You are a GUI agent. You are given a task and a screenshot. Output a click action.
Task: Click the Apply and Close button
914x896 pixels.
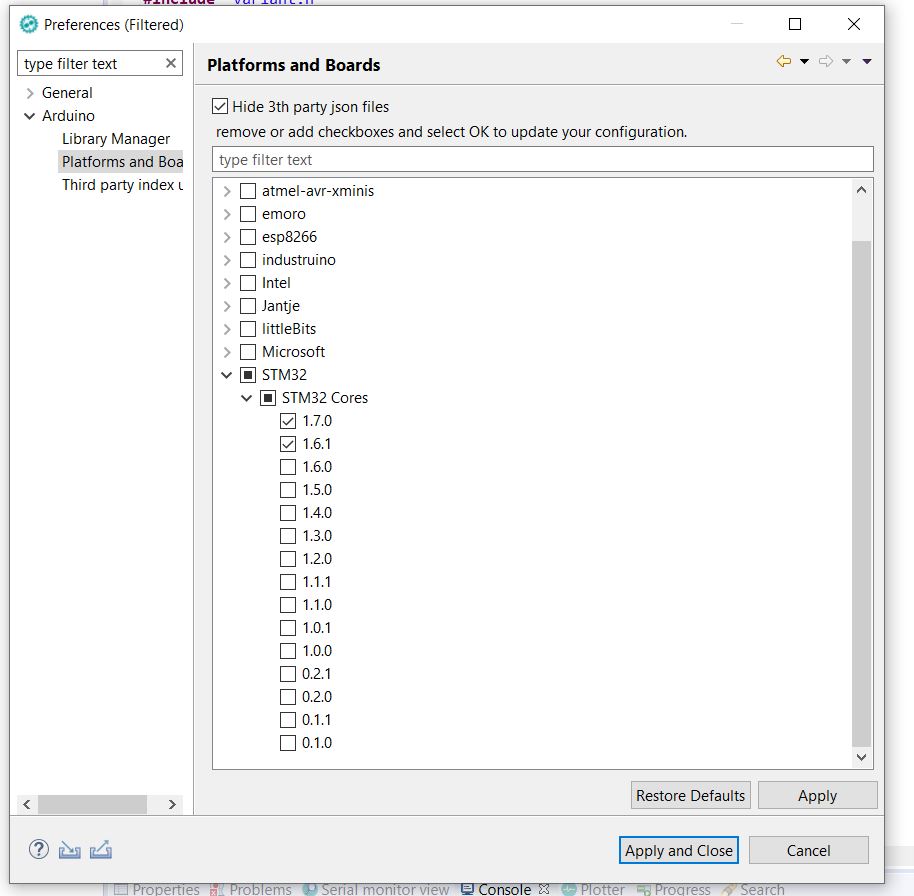(x=679, y=850)
